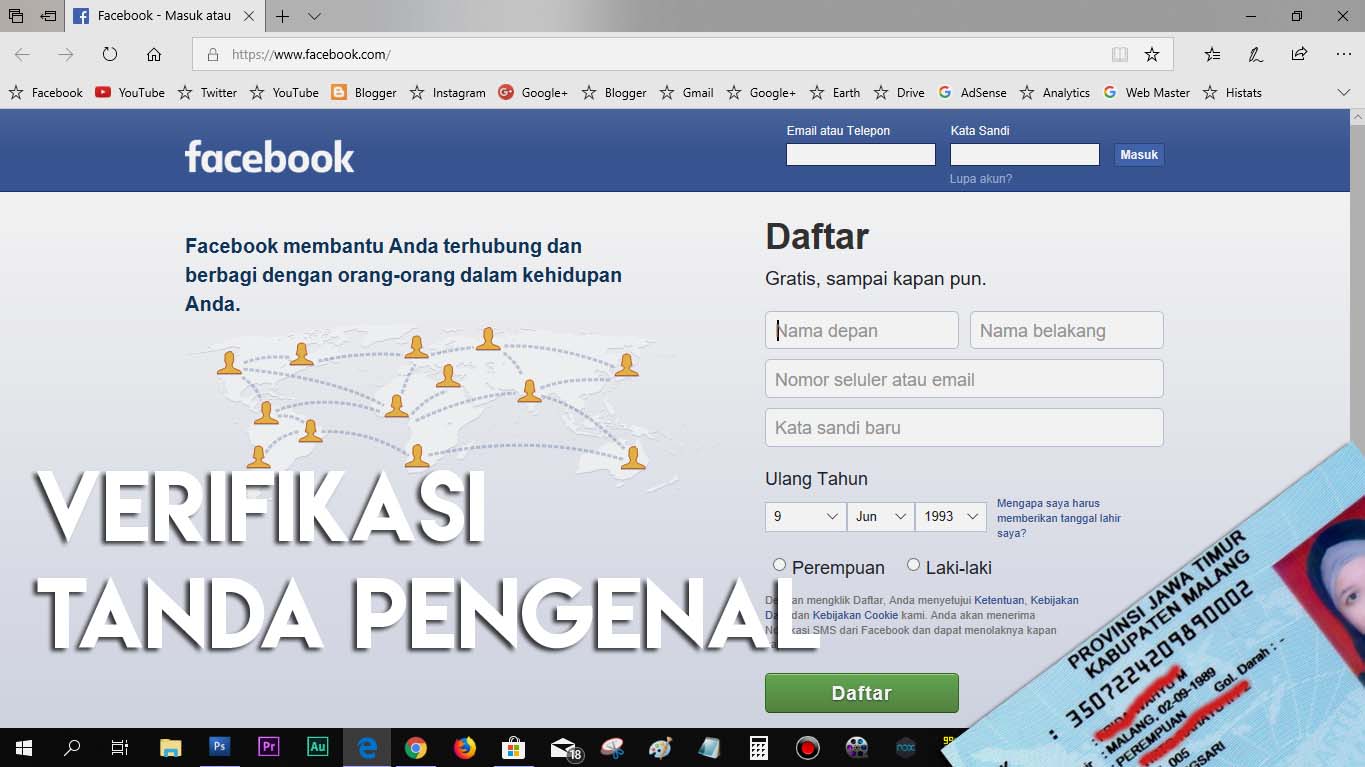Open reading view icon in address bar
This screenshot has height=767, width=1365.
click(1120, 54)
